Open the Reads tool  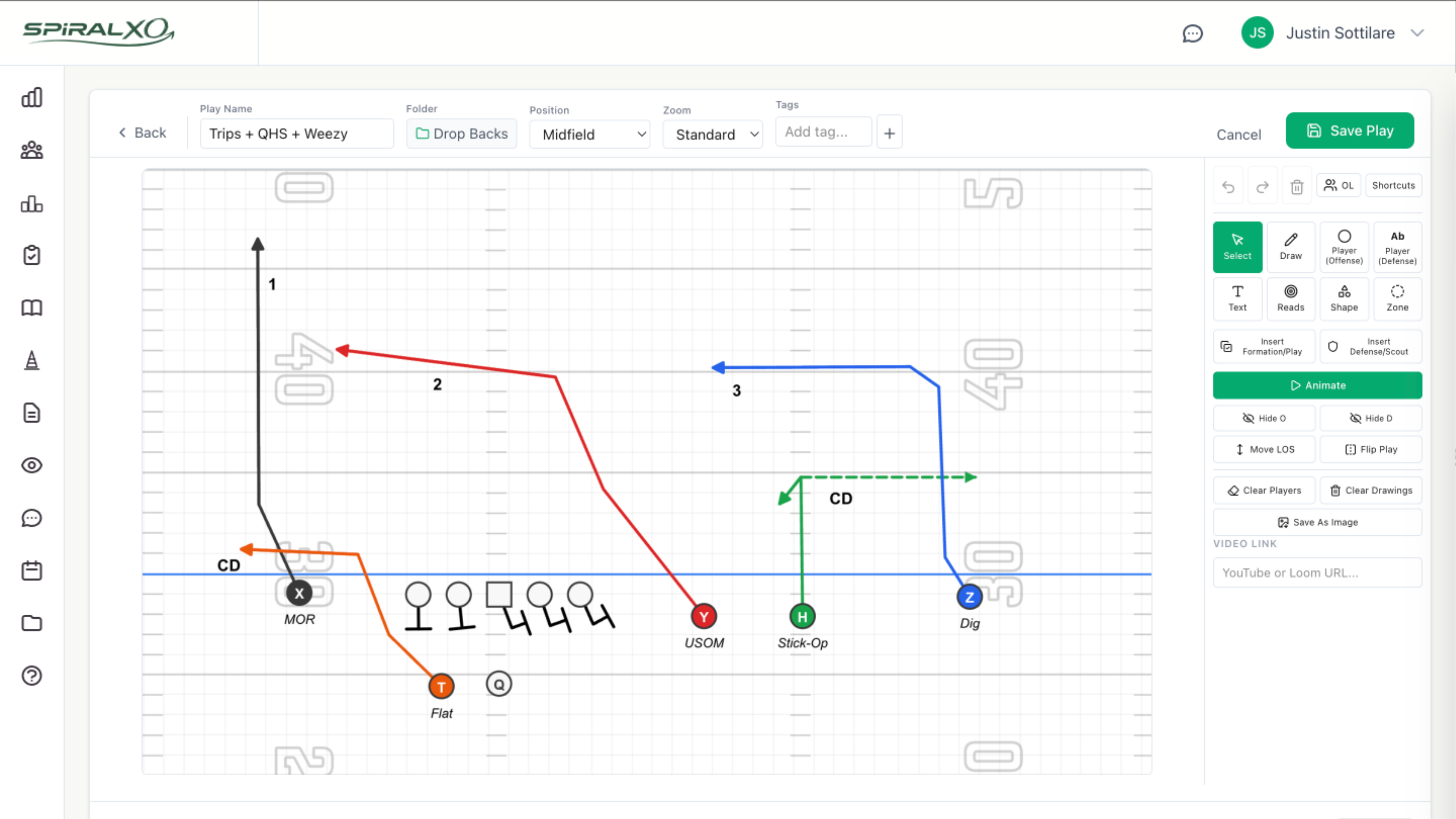(1291, 298)
